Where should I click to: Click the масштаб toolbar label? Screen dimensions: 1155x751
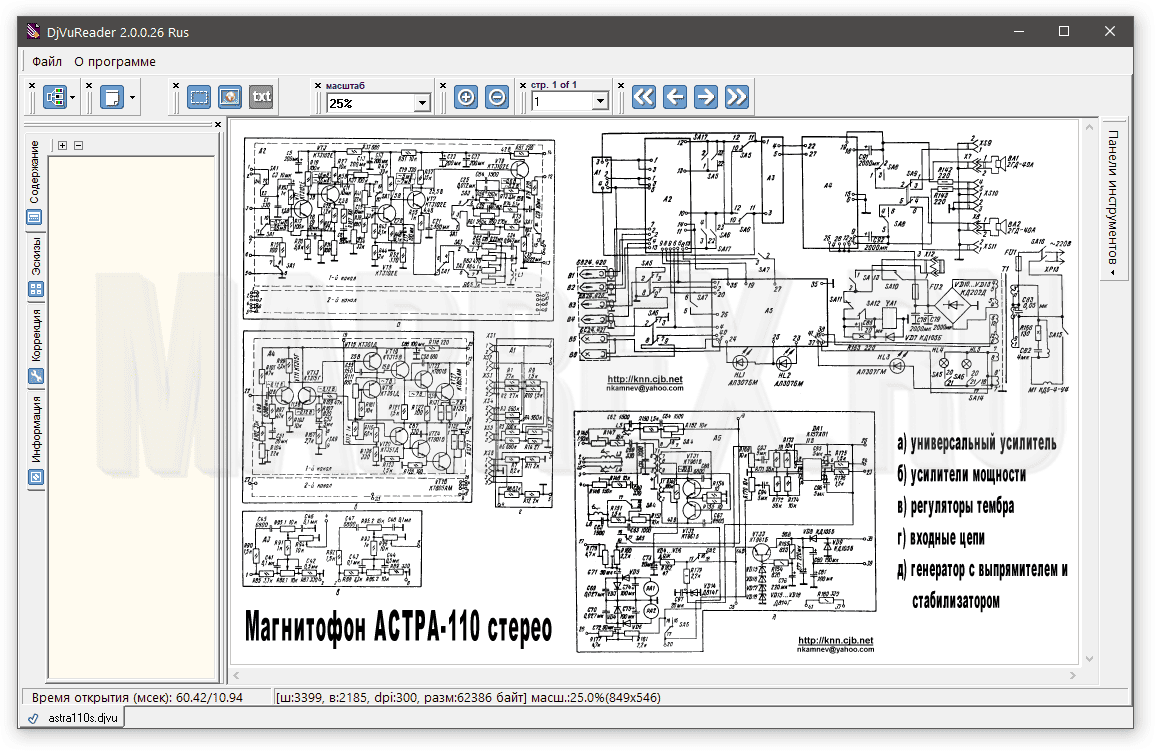click(345, 85)
